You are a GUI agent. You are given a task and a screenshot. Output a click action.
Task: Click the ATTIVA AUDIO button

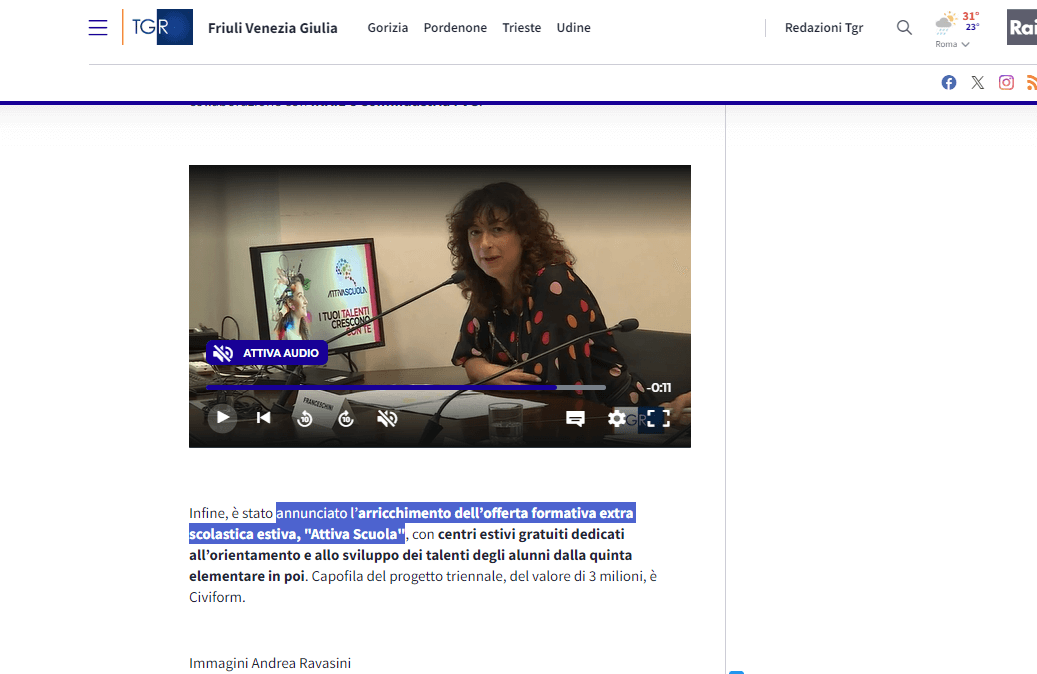[x=267, y=353]
